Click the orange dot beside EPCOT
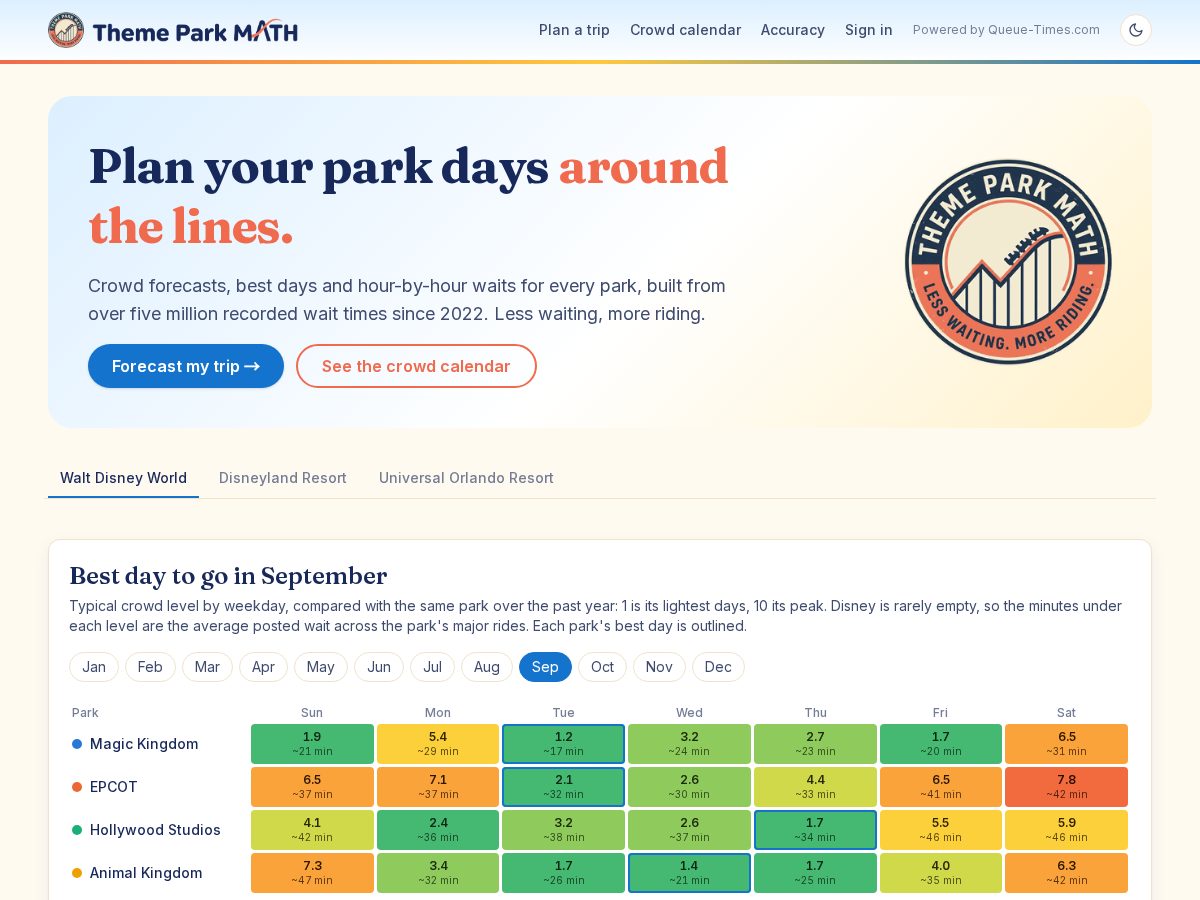 77,787
